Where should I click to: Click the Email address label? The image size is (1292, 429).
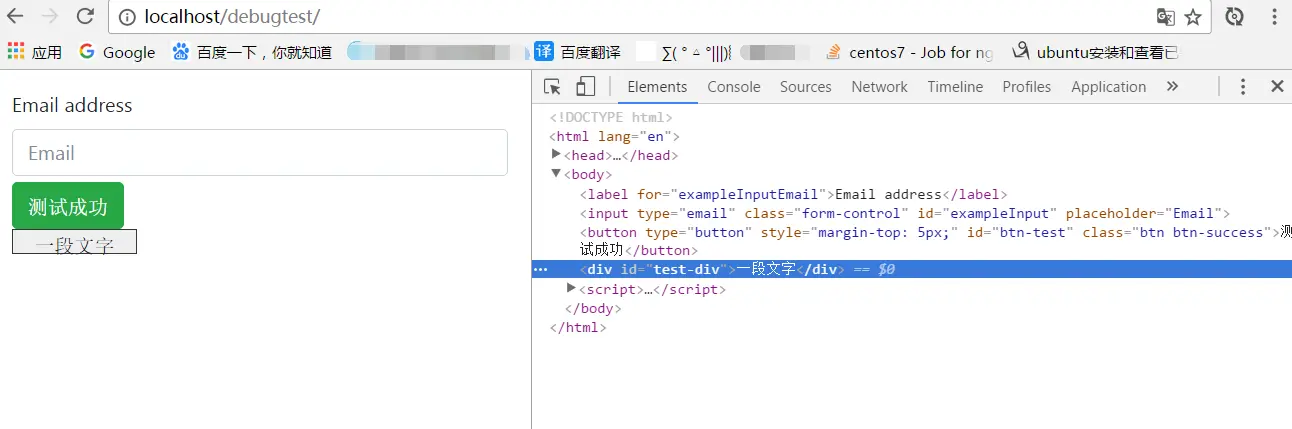point(72,105)
